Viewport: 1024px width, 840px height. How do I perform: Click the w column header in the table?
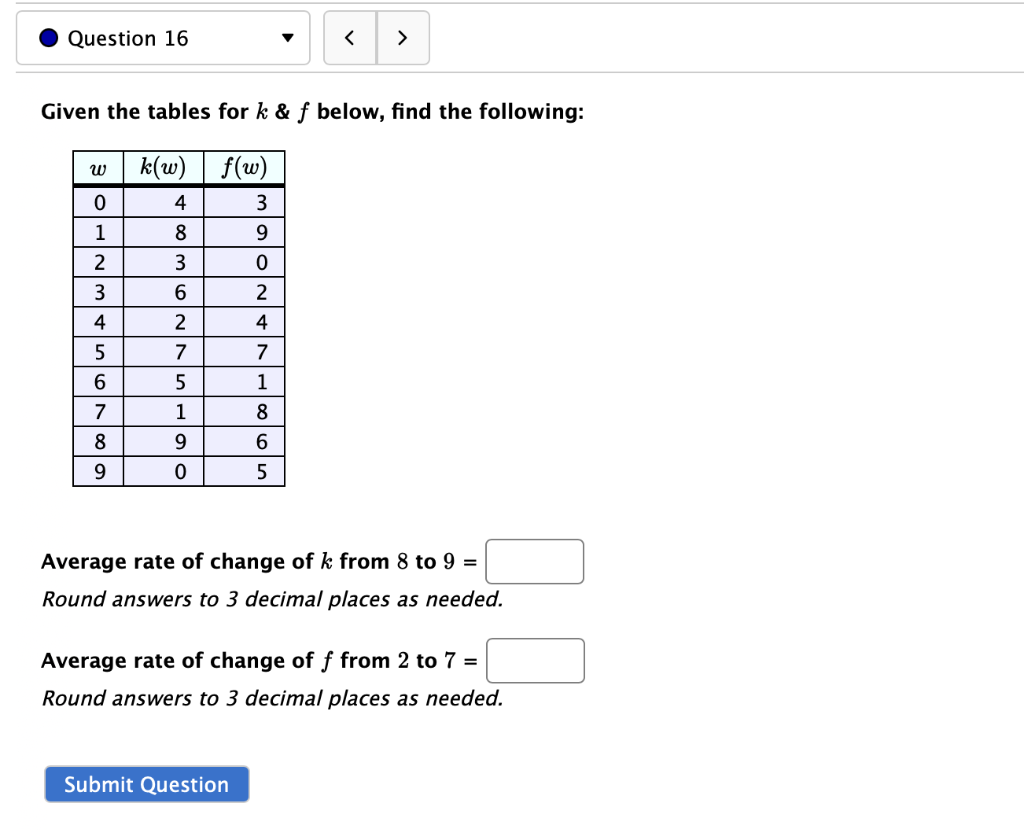[x=97, y=167]
